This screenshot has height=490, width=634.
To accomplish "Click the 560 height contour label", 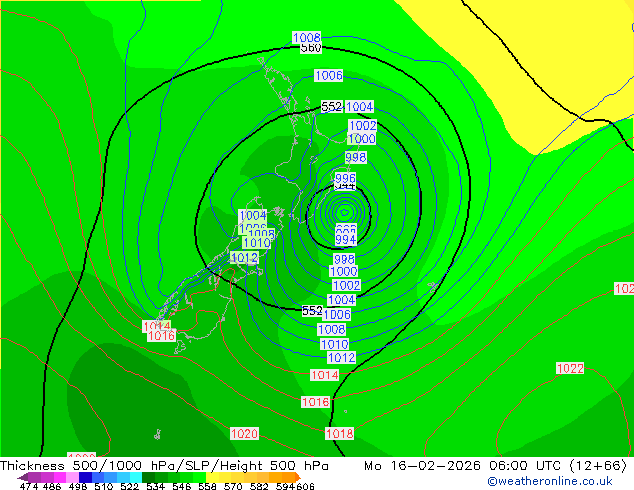I will click(311, 48).
